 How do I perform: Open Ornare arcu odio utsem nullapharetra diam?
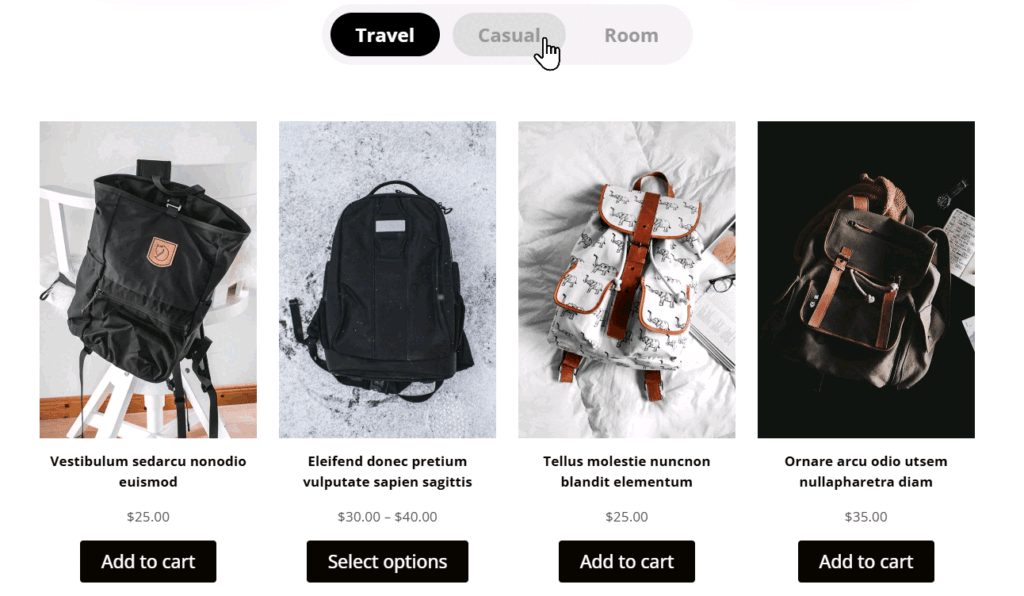pos(866,471)
